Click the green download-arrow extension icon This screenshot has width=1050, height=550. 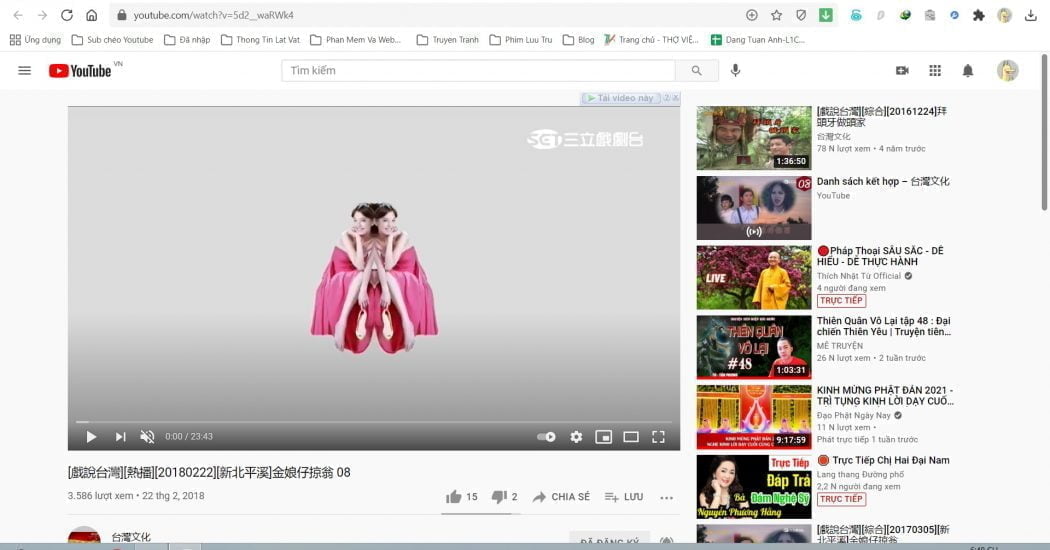tap(826, 15)
